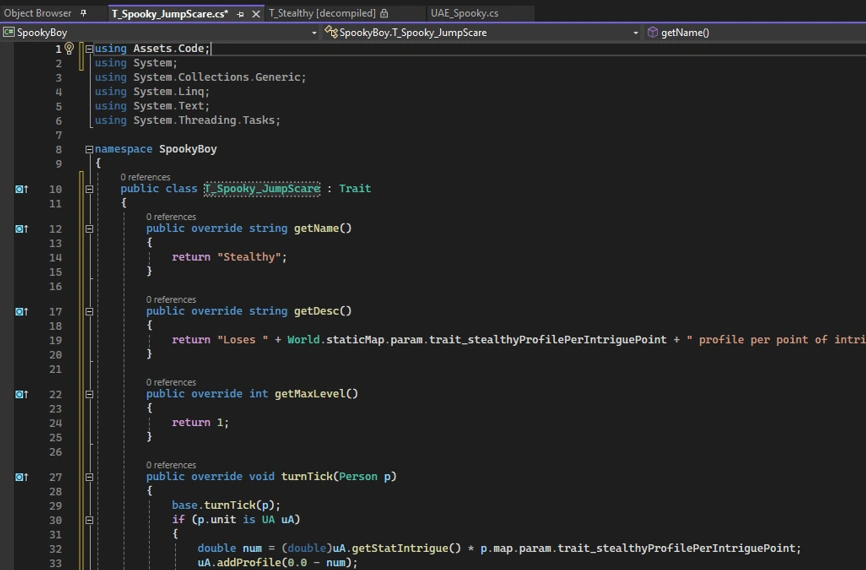Image resolution: width=866 pixels, height=570 pixels.
Task: Click the '0 references' link above the class
Action: point(145,177)
